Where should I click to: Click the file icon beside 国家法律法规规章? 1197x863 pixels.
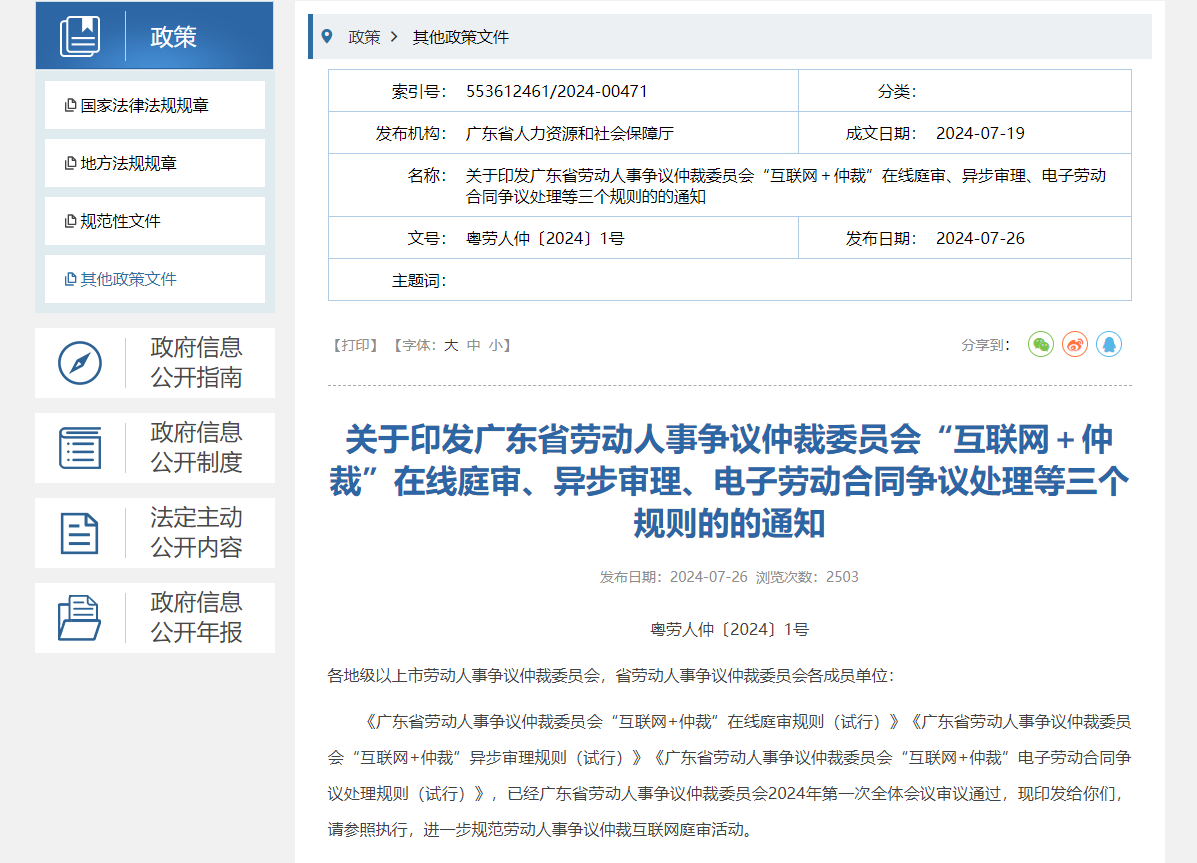(71, 105)
